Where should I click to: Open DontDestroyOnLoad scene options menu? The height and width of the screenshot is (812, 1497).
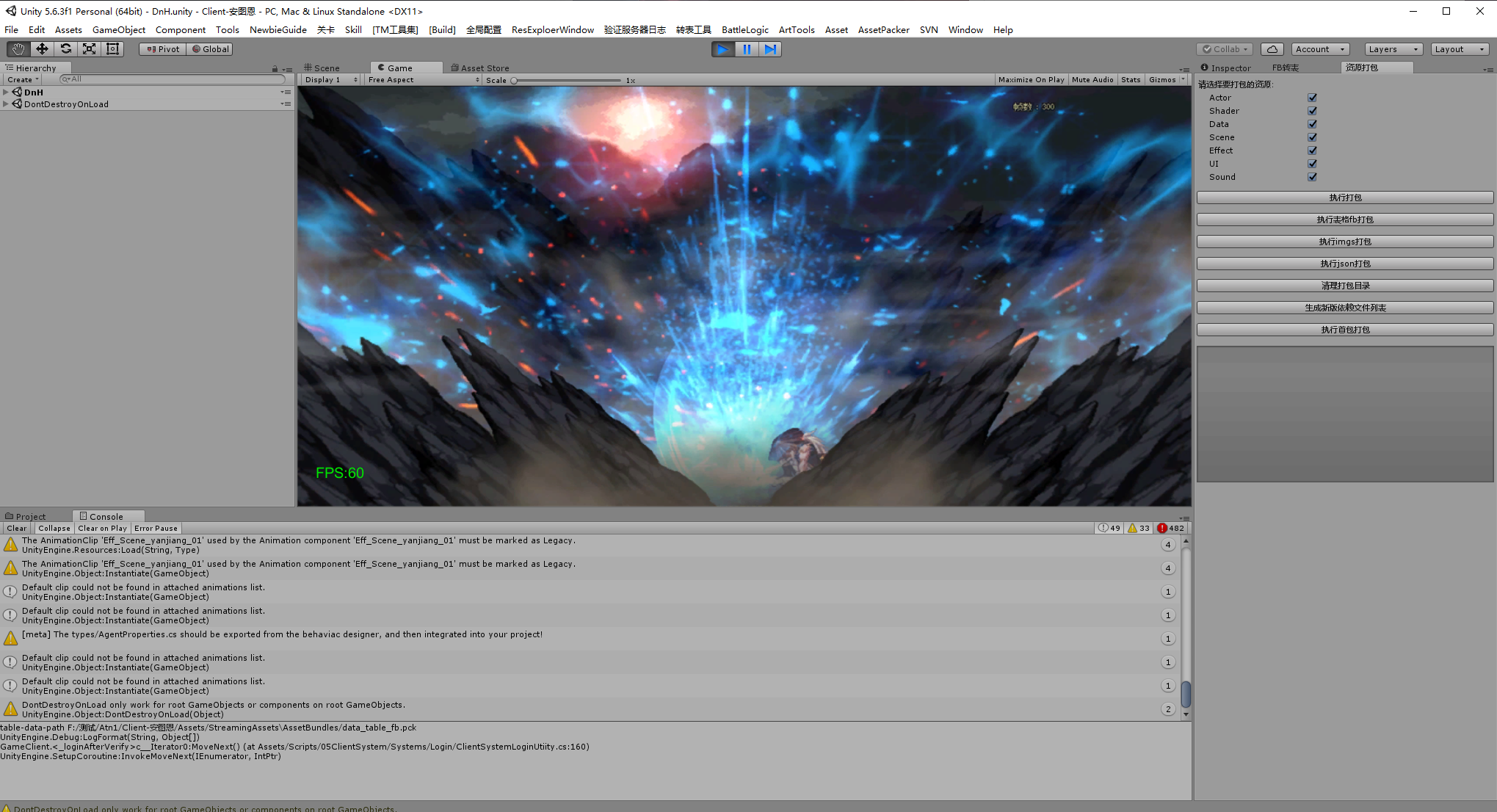click(286, 104)
